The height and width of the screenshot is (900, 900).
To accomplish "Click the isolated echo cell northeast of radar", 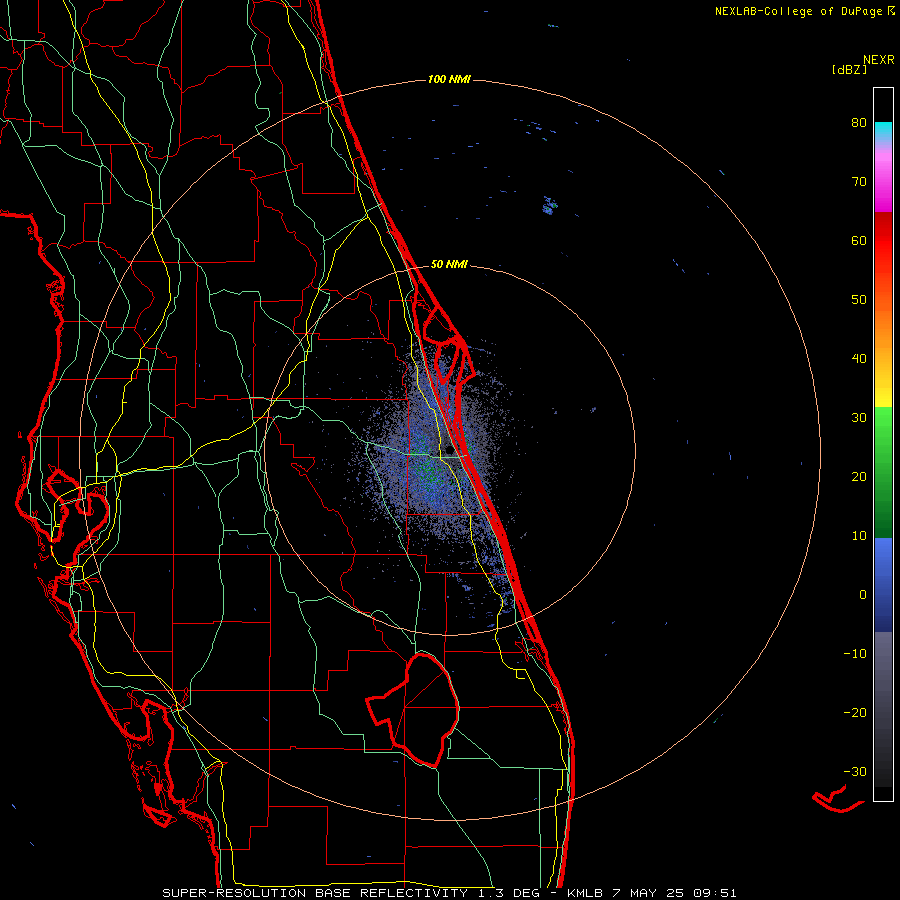I will coord(550,205).
